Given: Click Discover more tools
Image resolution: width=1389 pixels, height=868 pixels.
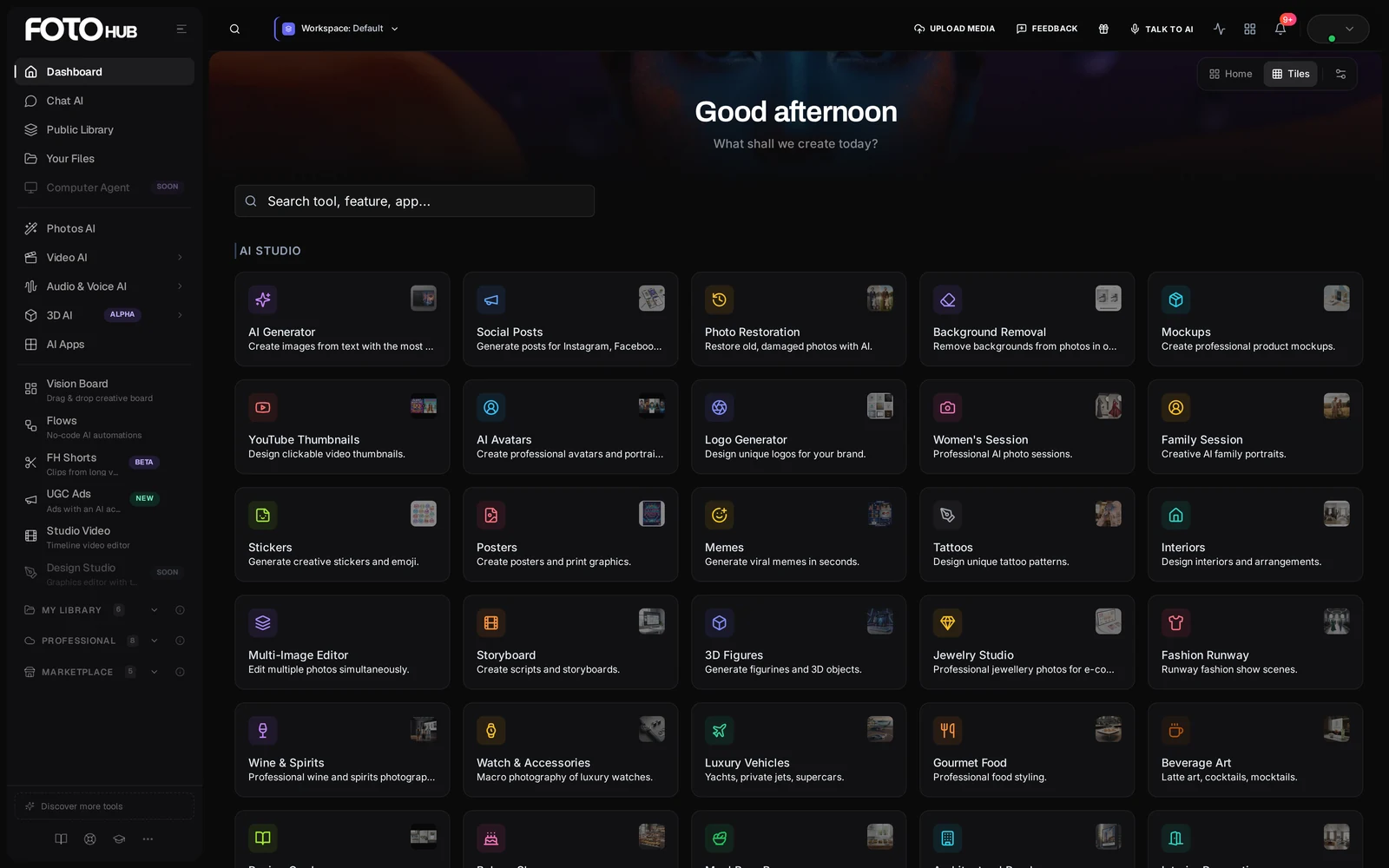Looking at the screenshot, I should coord(104,806).
